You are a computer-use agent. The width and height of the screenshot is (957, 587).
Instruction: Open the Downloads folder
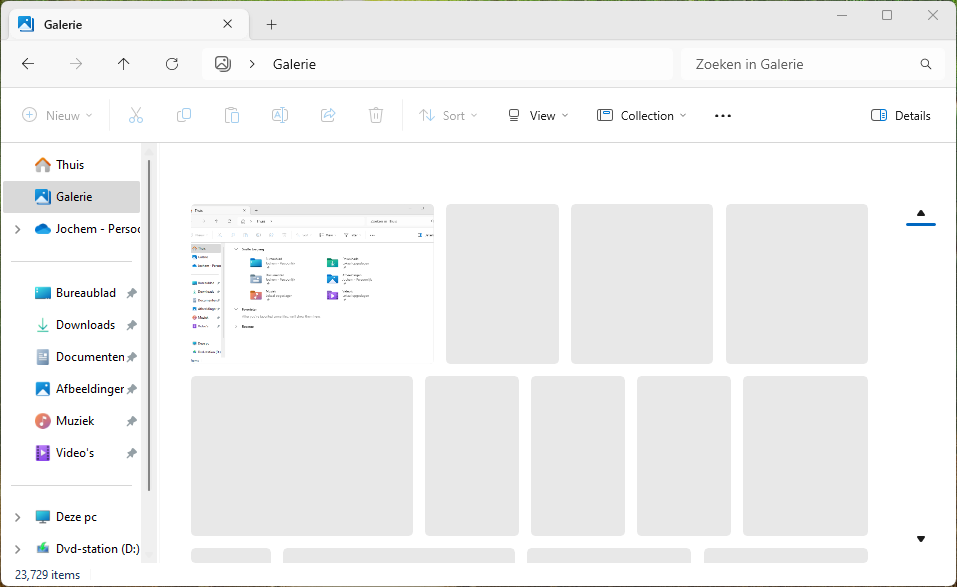(75, 325)
